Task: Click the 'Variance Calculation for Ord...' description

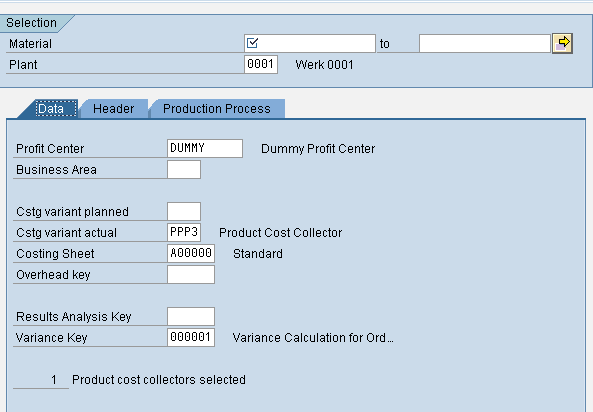Action: pyautogui.click(x=313, y=337)
